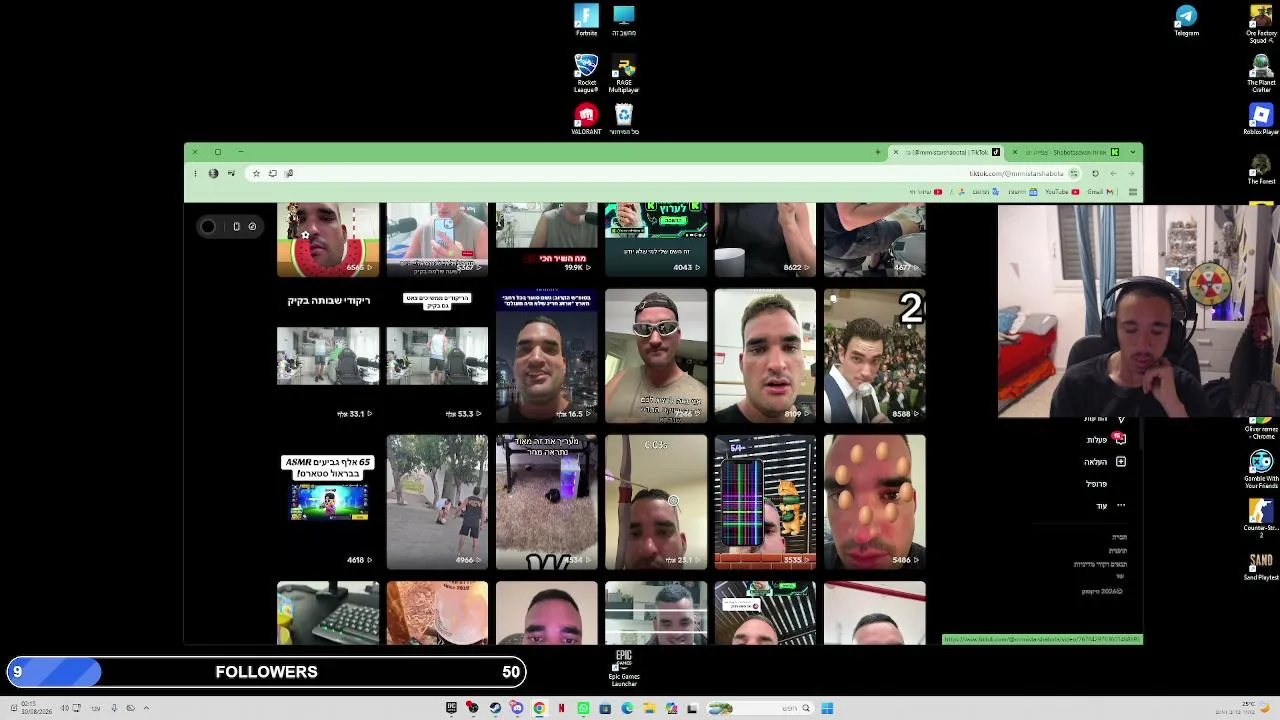The height and width of the screenshot is (720, 1280).
Task: Open the Fortnite desktop shortcut
Action: (x=586, y=20)
